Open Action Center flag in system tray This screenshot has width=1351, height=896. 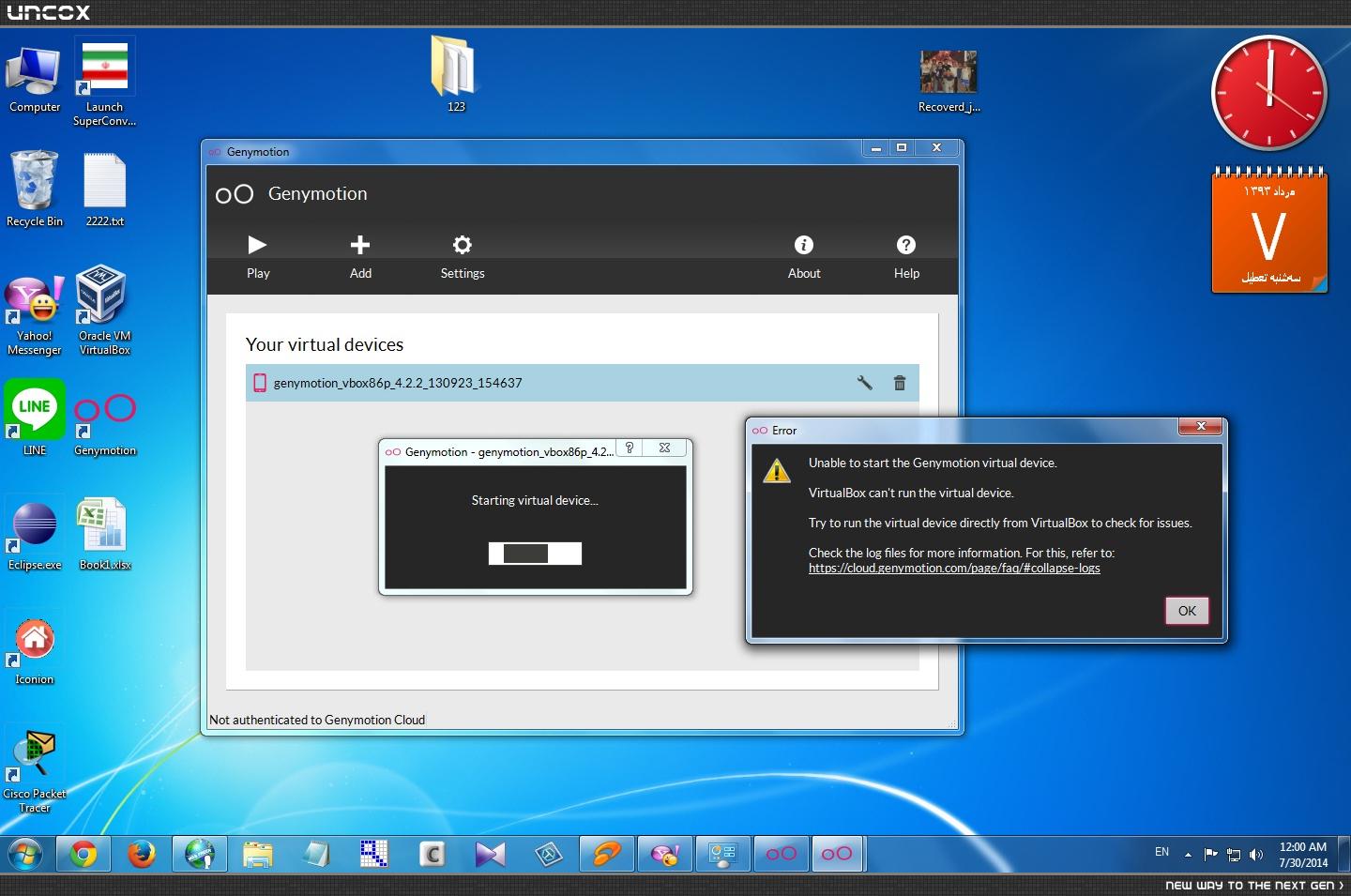click(1210, 854)
